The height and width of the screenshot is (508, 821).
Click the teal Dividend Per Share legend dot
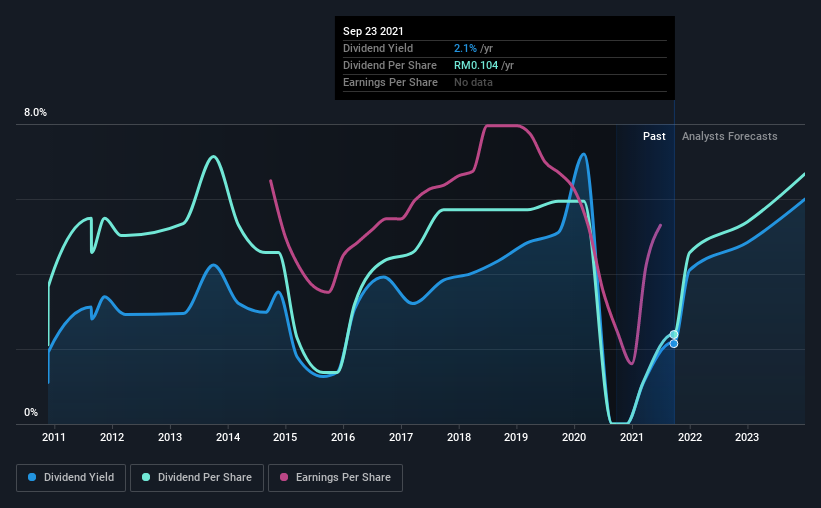146,477
